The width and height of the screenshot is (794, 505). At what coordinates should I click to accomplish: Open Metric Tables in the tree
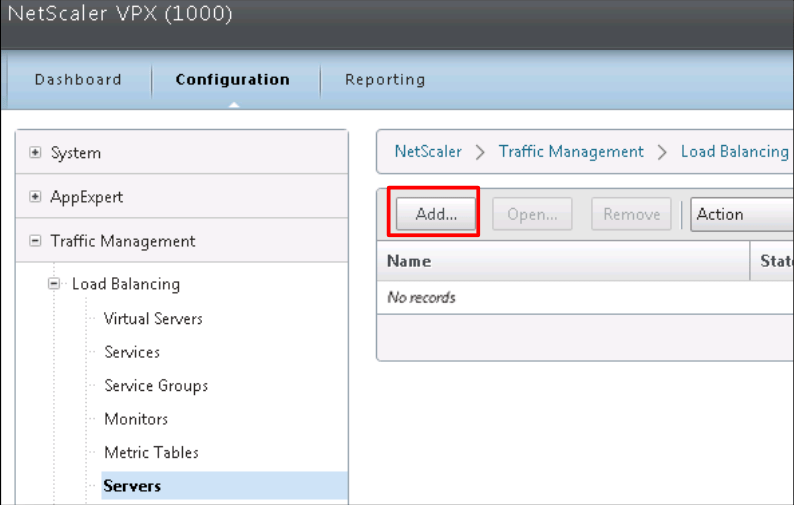[x=151, y=453]
